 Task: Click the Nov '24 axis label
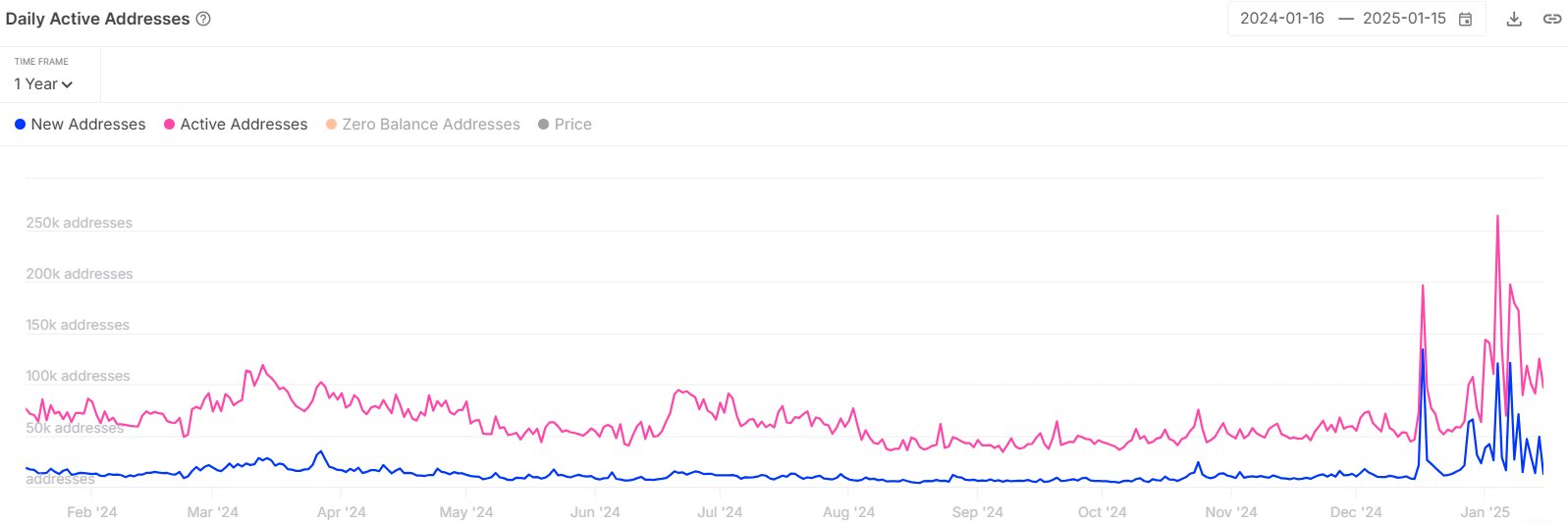coord(1230,512)
